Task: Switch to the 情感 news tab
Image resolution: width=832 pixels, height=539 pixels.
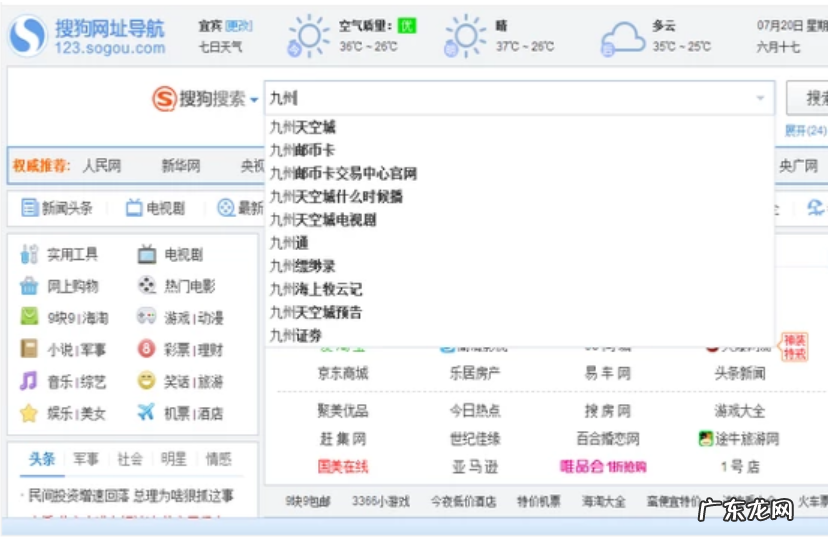Action: [x=218, y=459]
